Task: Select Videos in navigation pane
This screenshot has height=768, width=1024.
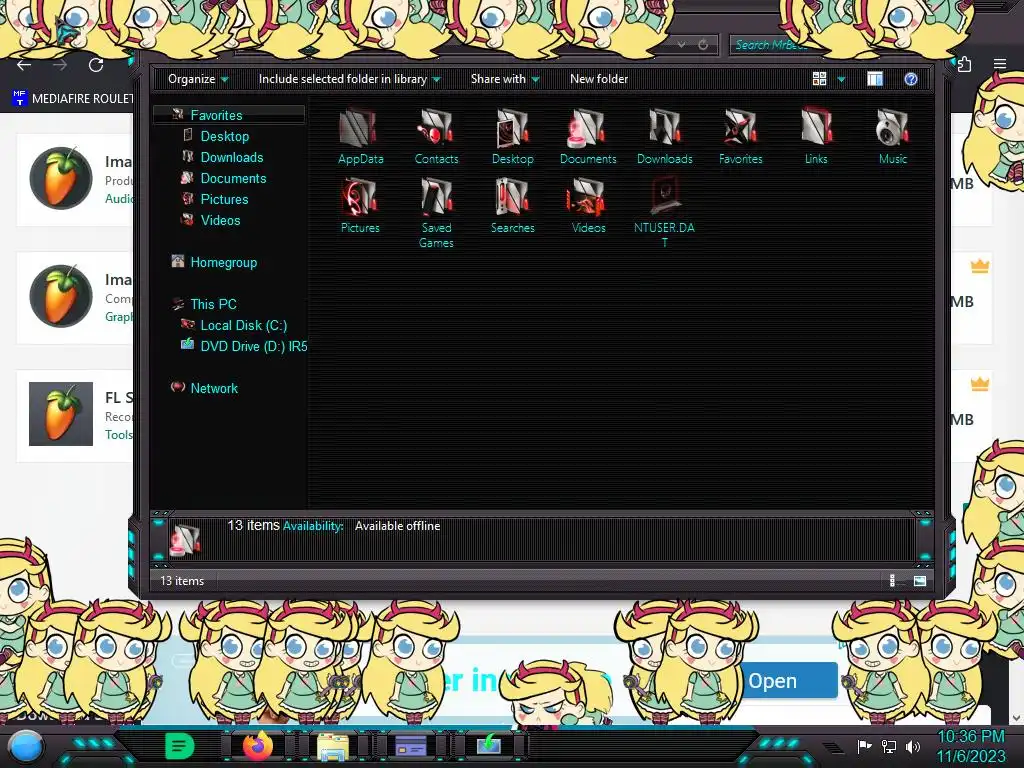Action: tap(219, 220)
